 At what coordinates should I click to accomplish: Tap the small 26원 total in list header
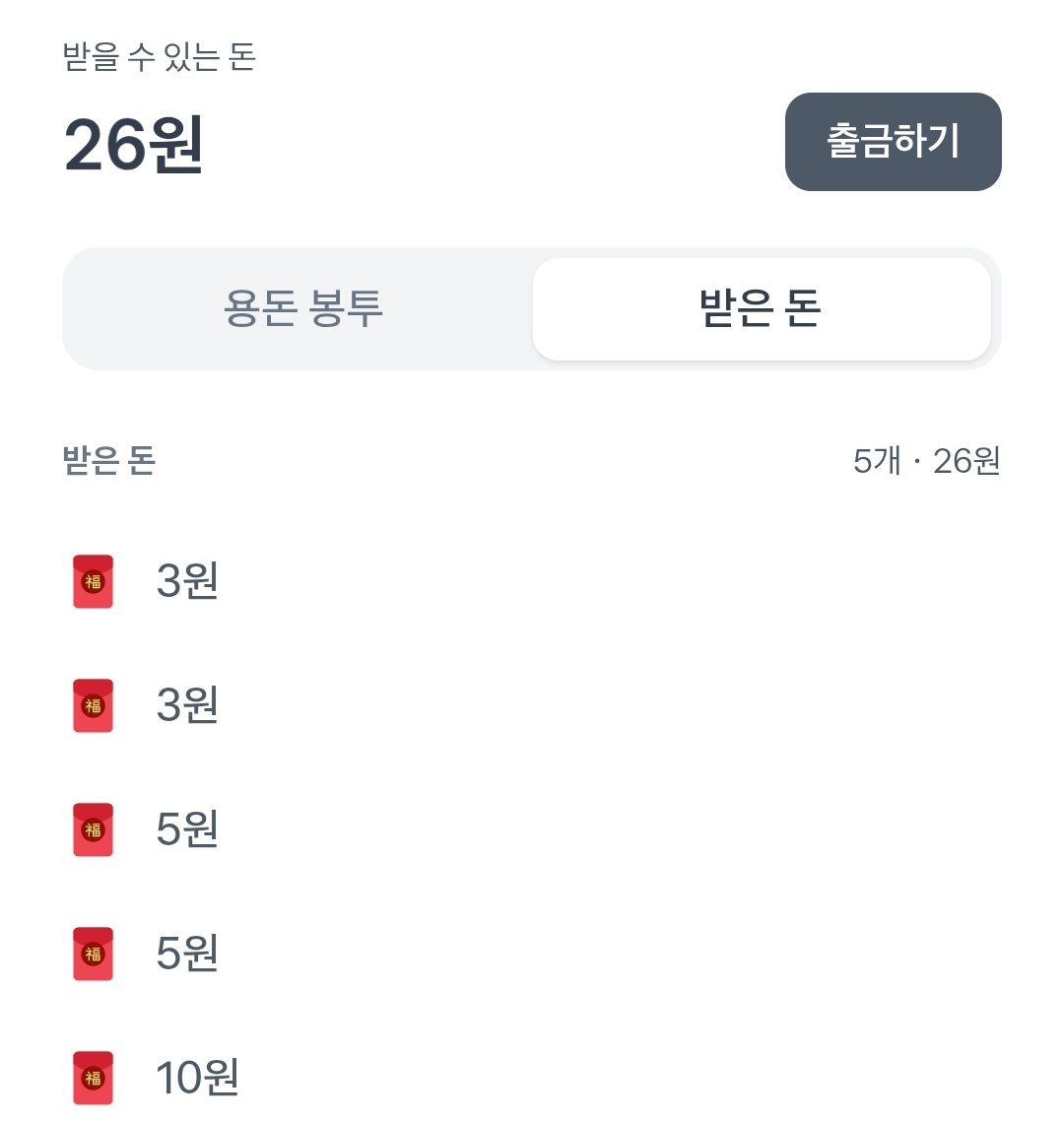tap(966, 461)
